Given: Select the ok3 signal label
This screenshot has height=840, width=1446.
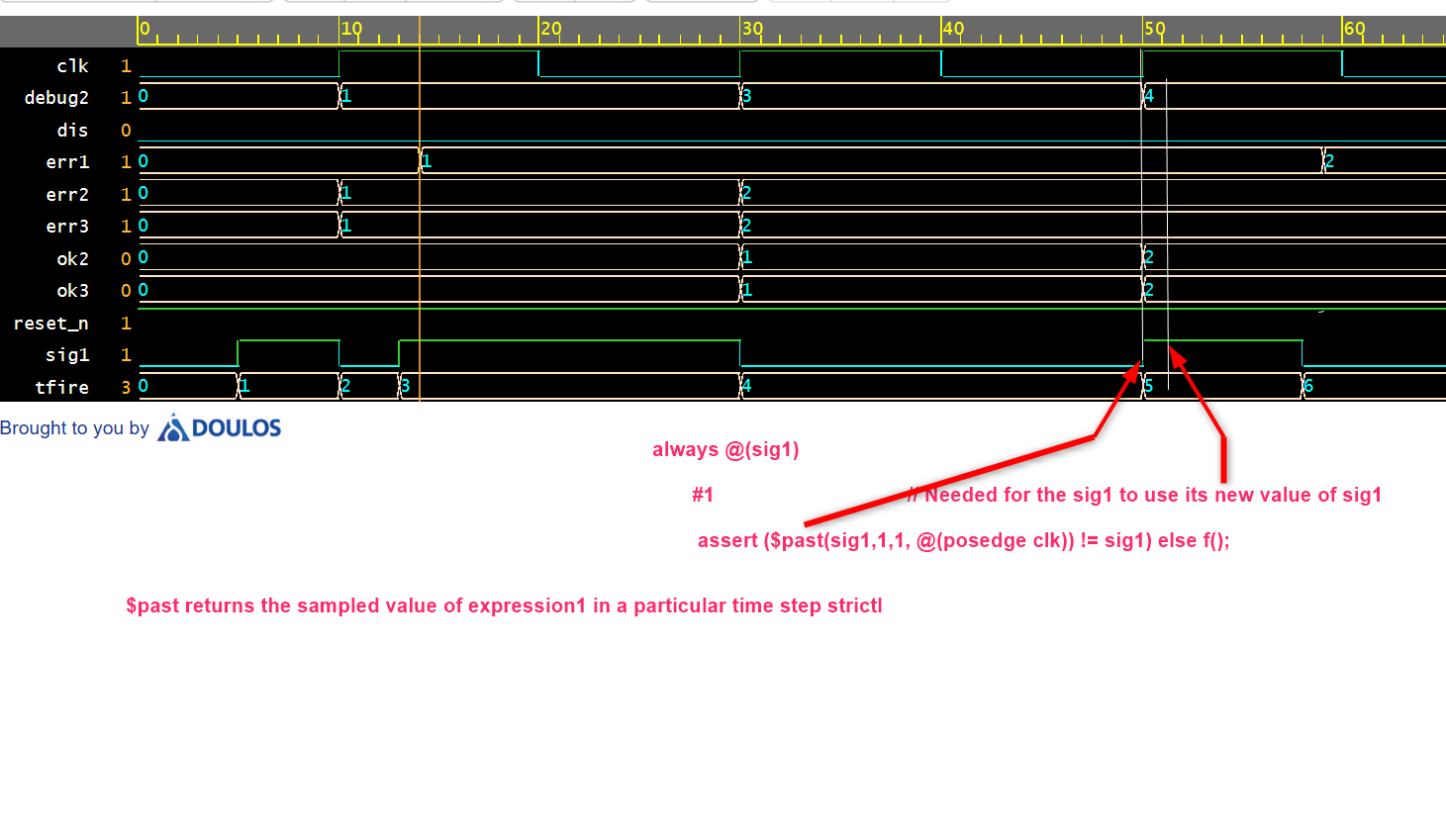Looking at the screenshot, I should (72, 290).
